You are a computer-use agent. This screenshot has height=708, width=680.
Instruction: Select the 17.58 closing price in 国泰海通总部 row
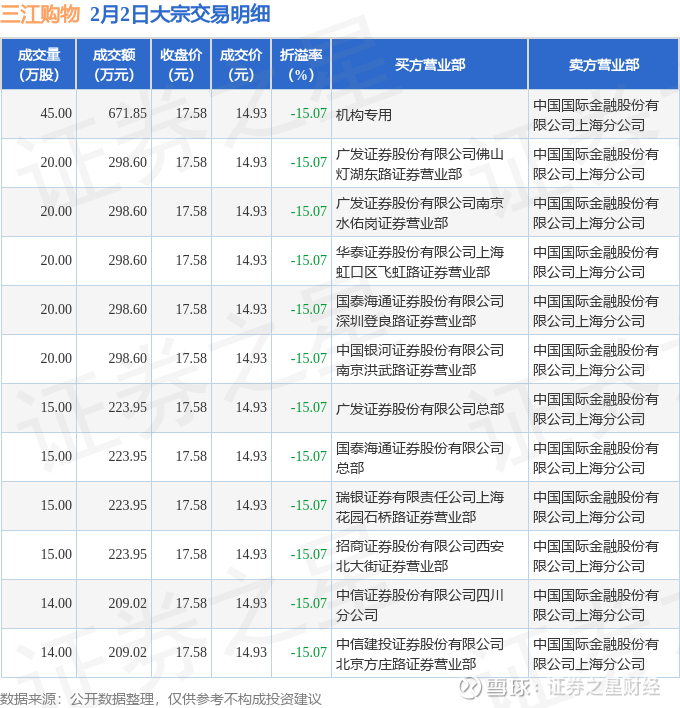click(181, 457)
